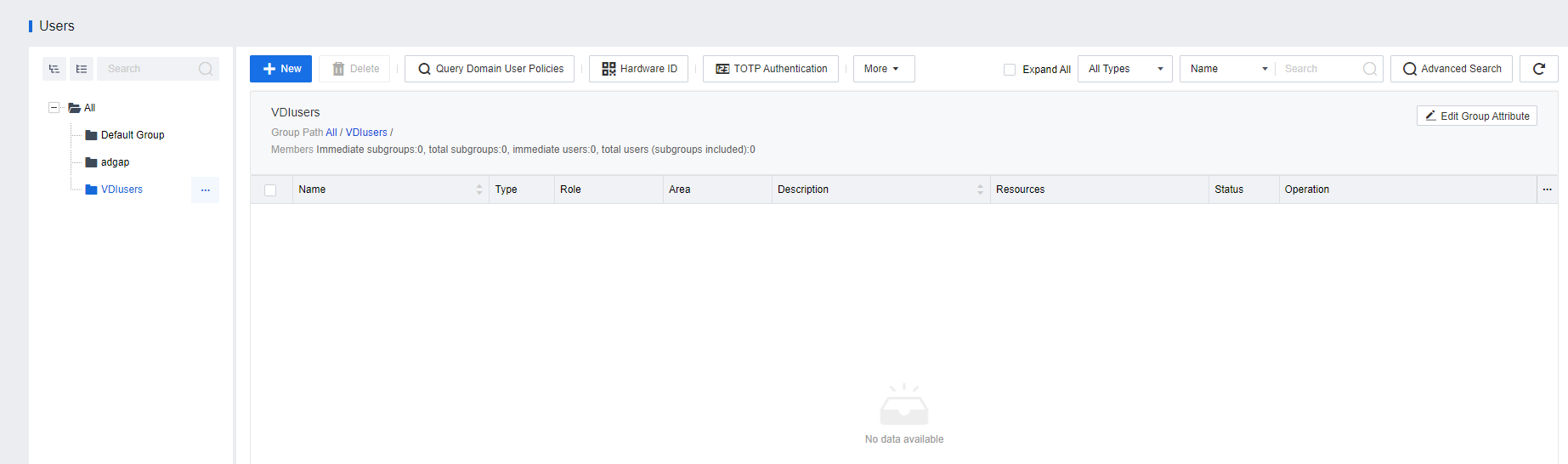Enable the Expand All checkbox
Screen dimensions: 1568x464
[x=1010, y=70]
